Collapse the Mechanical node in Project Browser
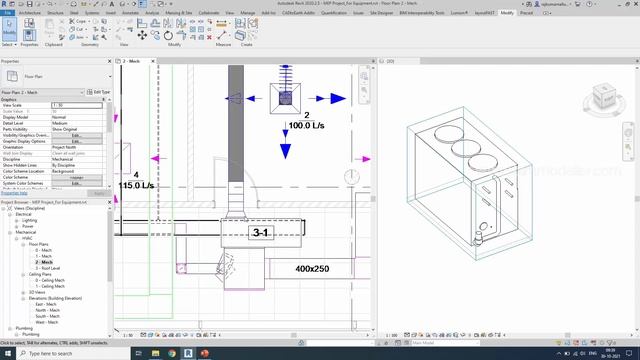640x360 pixels. [10, 232]
